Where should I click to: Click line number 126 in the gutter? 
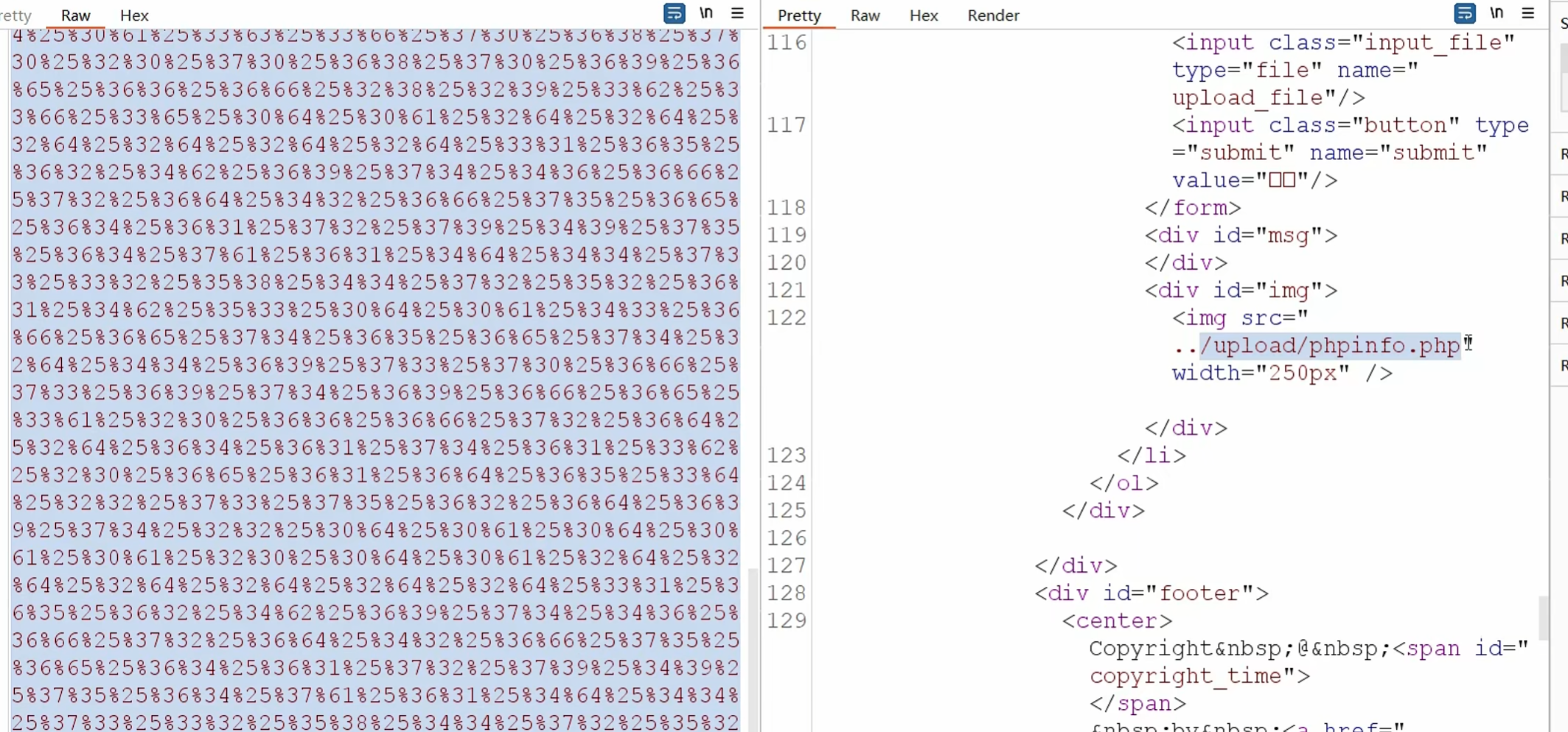click(787, 538)
